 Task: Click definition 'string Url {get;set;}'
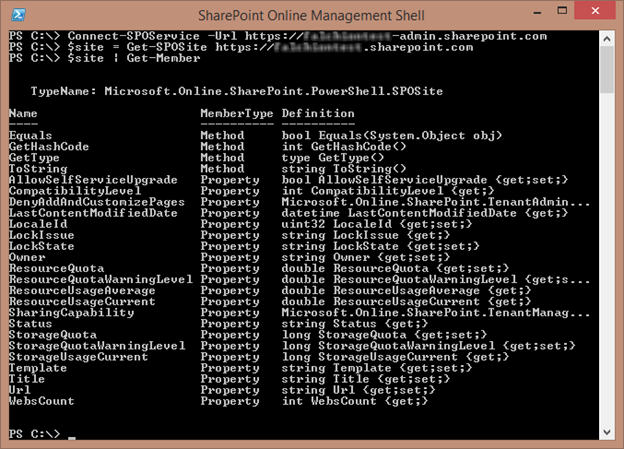pyautogui.click(x=359, y=390)
